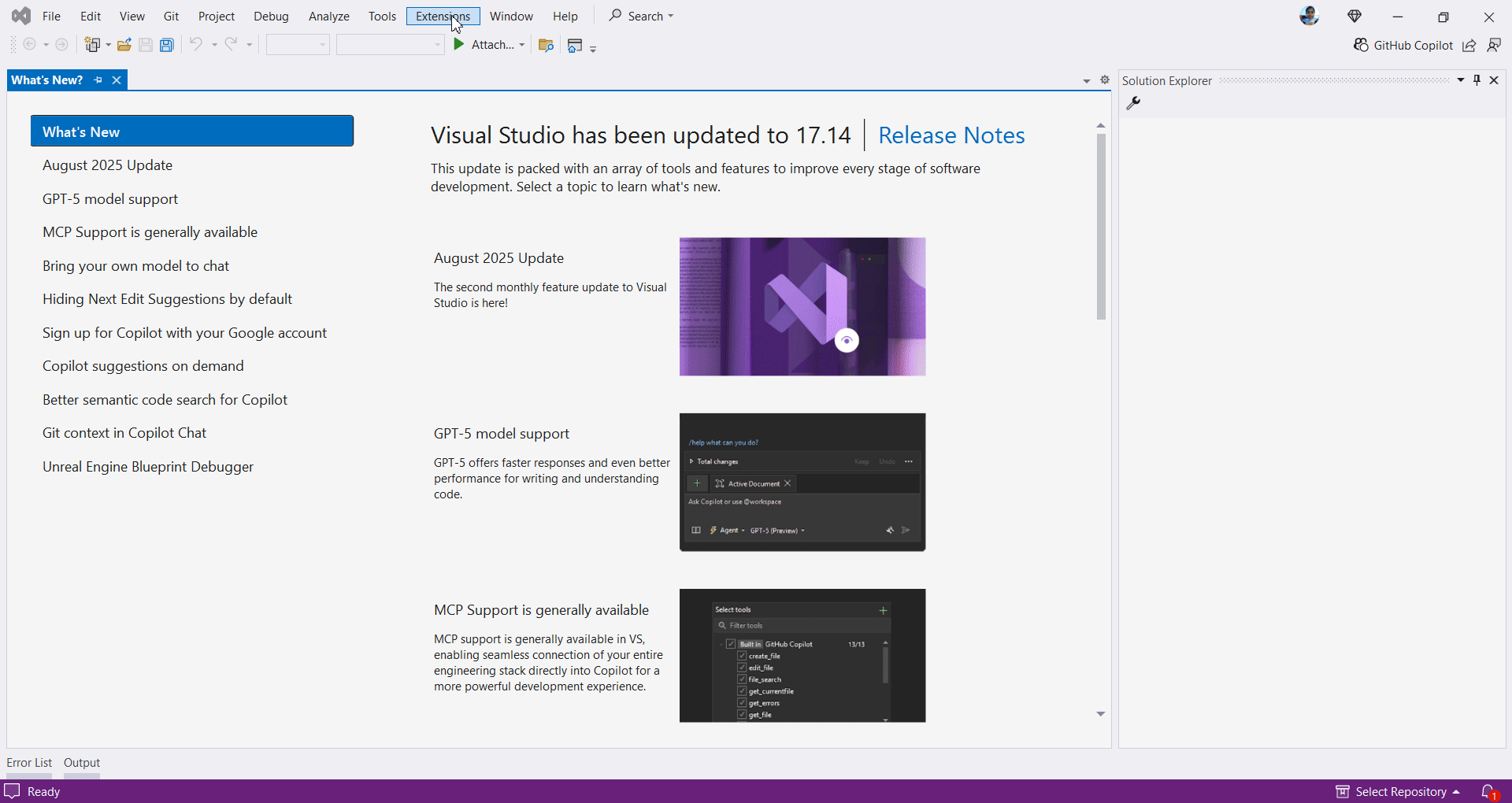Toggle auto-hide pin on Solution Explorer
The width and height of the screenshot is (1512, 803).
(1477, 80)
